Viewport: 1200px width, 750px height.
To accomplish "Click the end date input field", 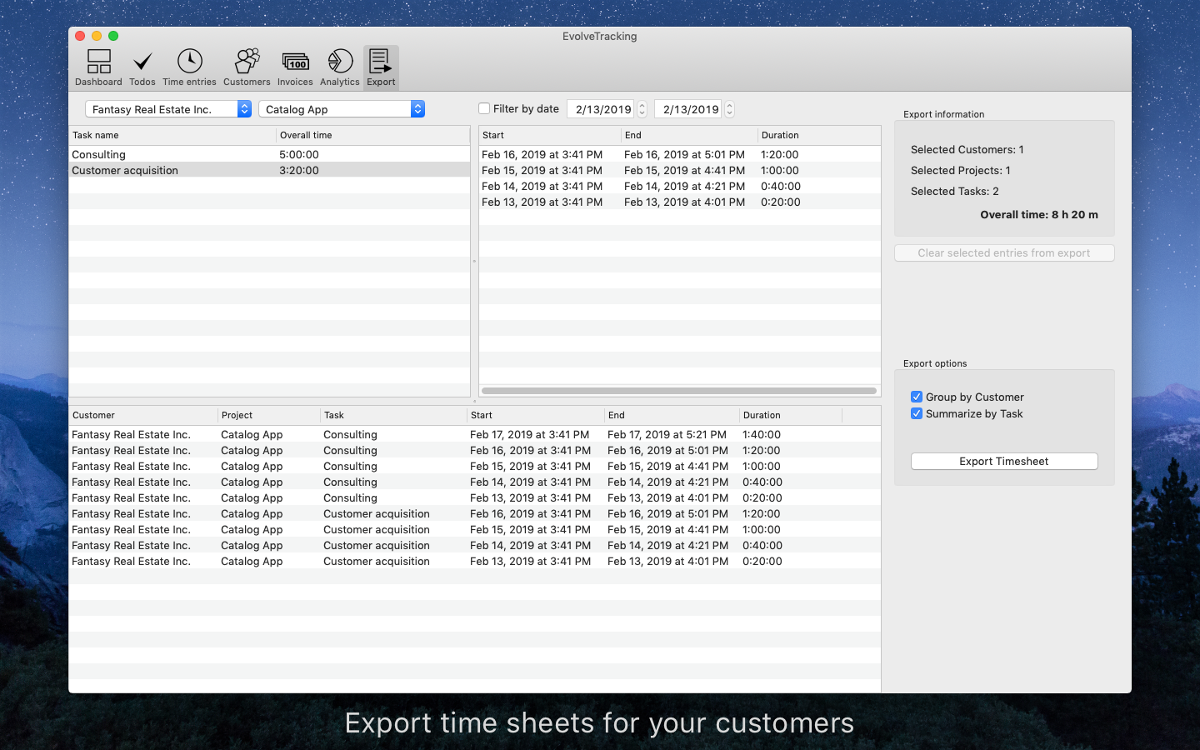I will tap(688, 109).
